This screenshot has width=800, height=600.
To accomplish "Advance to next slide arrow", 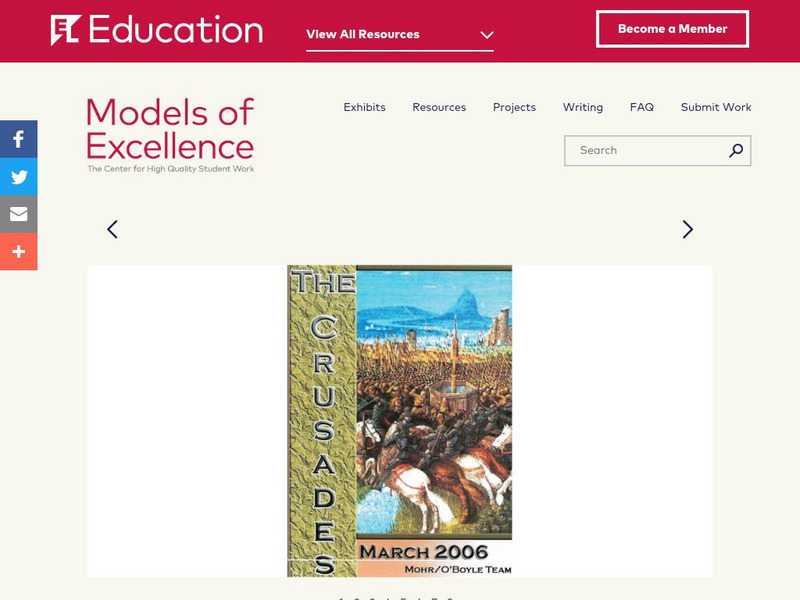I will [687, 229].
